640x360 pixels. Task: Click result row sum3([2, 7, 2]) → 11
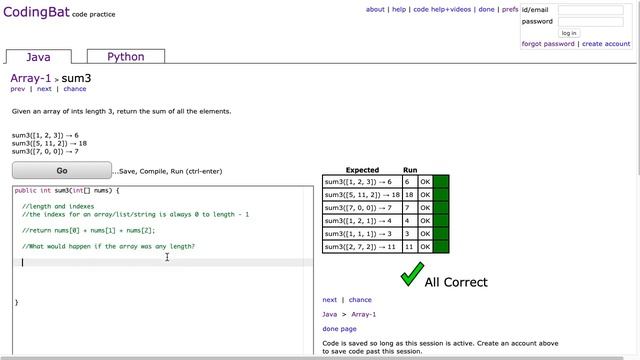(385, 247)
